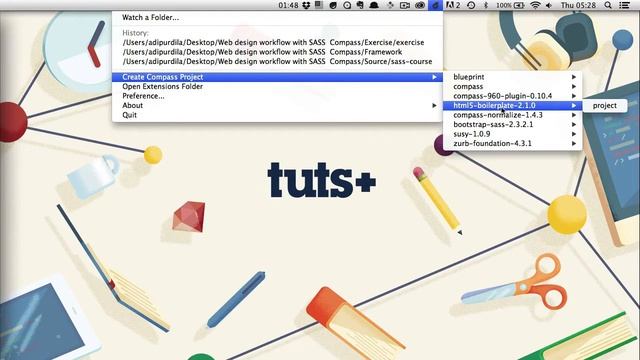Click the hat-shaped menu bar icon
640x360 pixels.
[x=374, y=5]
